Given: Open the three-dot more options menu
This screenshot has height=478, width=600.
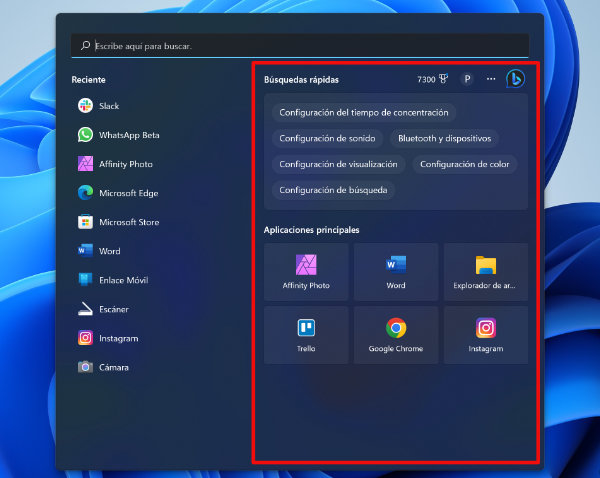Looking at the screenshot, I should pyautogui.click(x=491, y=79).
